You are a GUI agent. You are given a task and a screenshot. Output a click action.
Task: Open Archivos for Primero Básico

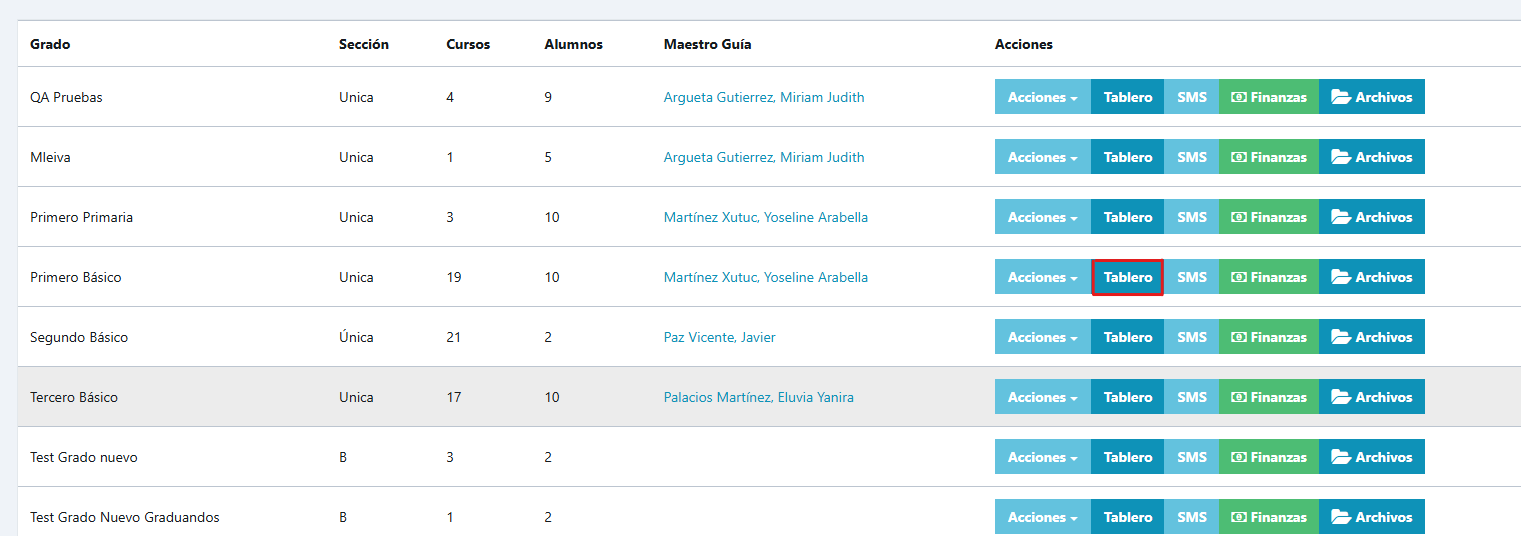click(x=1372, y=277)
